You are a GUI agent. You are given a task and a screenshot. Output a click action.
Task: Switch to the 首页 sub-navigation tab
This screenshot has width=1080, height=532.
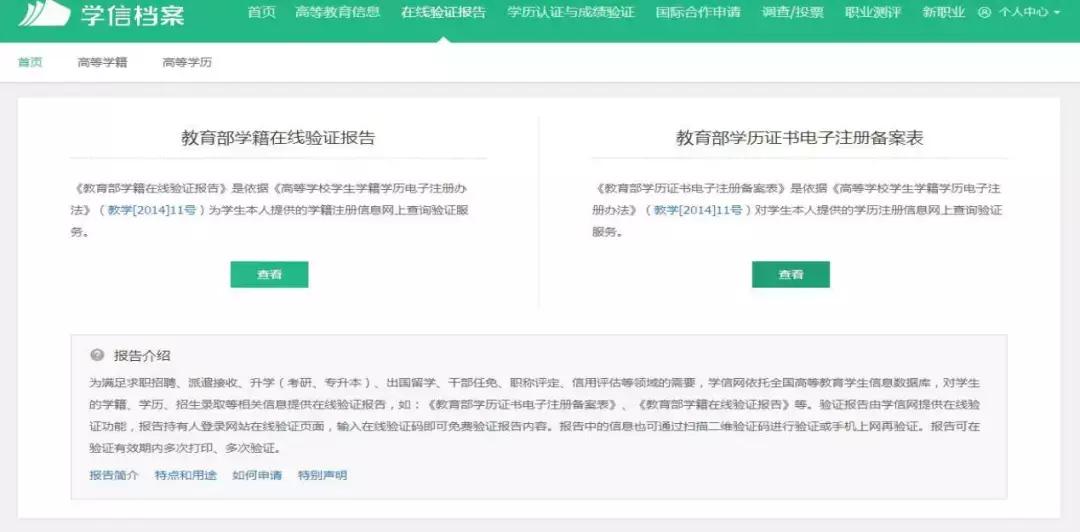point(30,63)
